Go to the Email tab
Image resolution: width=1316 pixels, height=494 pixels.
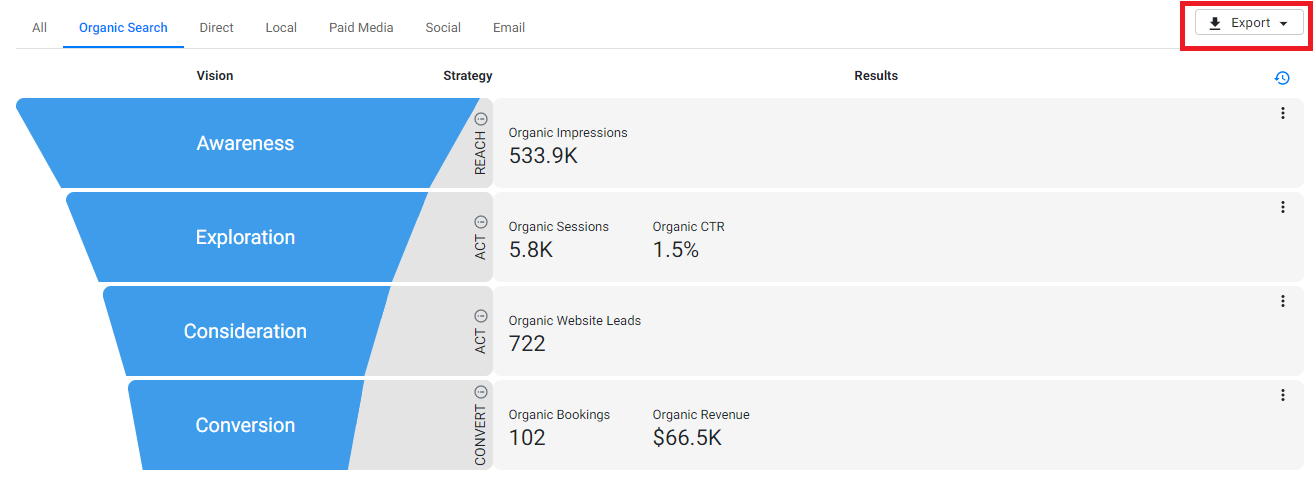509,27
